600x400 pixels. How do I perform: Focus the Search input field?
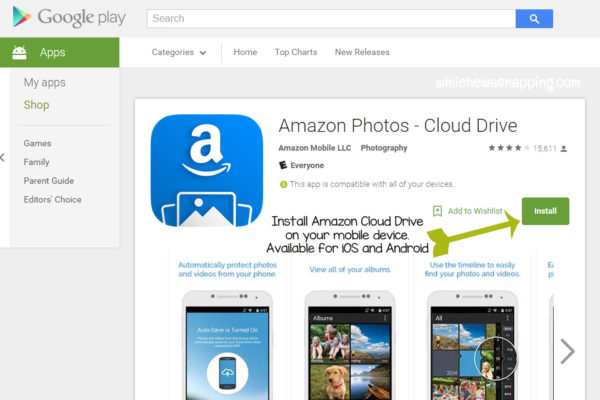coord(331,18)
